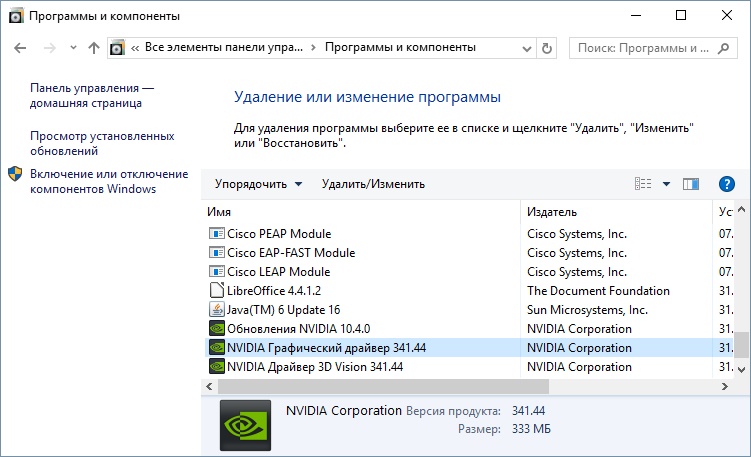Viewport: 751px width, 457px height.
Task: Select Java(TM) 6 Update 16 entry
Action: click(284, 310)
